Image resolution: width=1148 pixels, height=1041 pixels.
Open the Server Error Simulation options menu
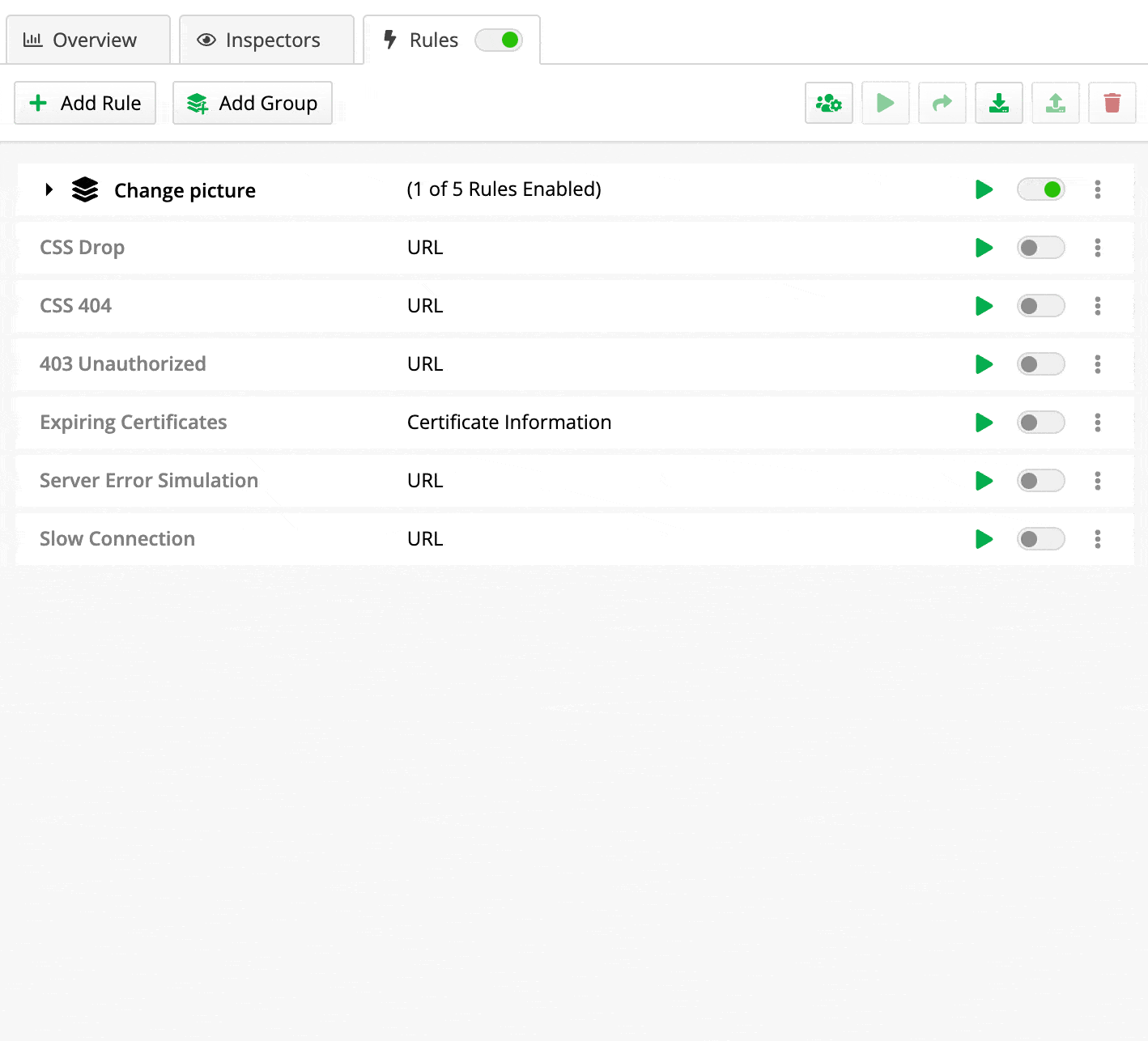click(x=1098, y=481)
